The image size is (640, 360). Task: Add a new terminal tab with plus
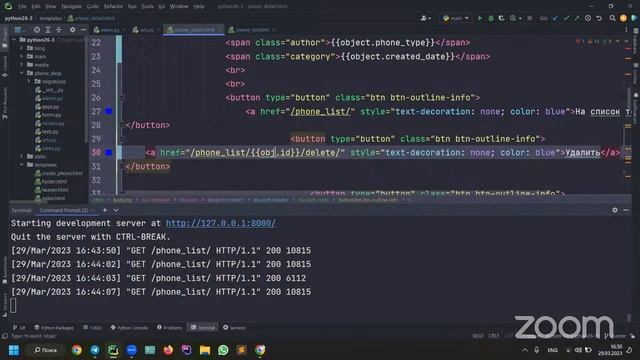(105, 210)
